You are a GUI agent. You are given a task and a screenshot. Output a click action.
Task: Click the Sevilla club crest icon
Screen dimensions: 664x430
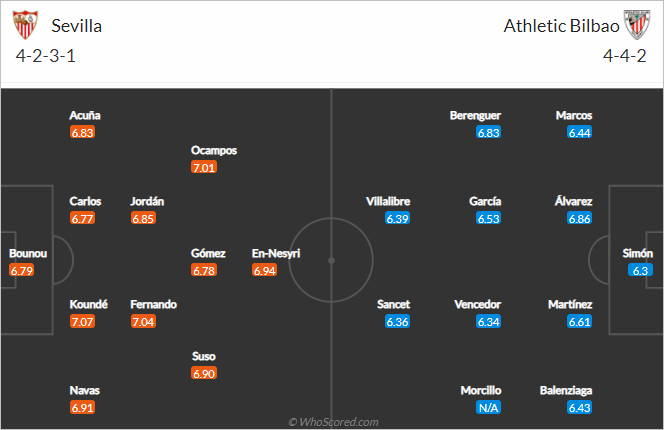coord(25,25)
